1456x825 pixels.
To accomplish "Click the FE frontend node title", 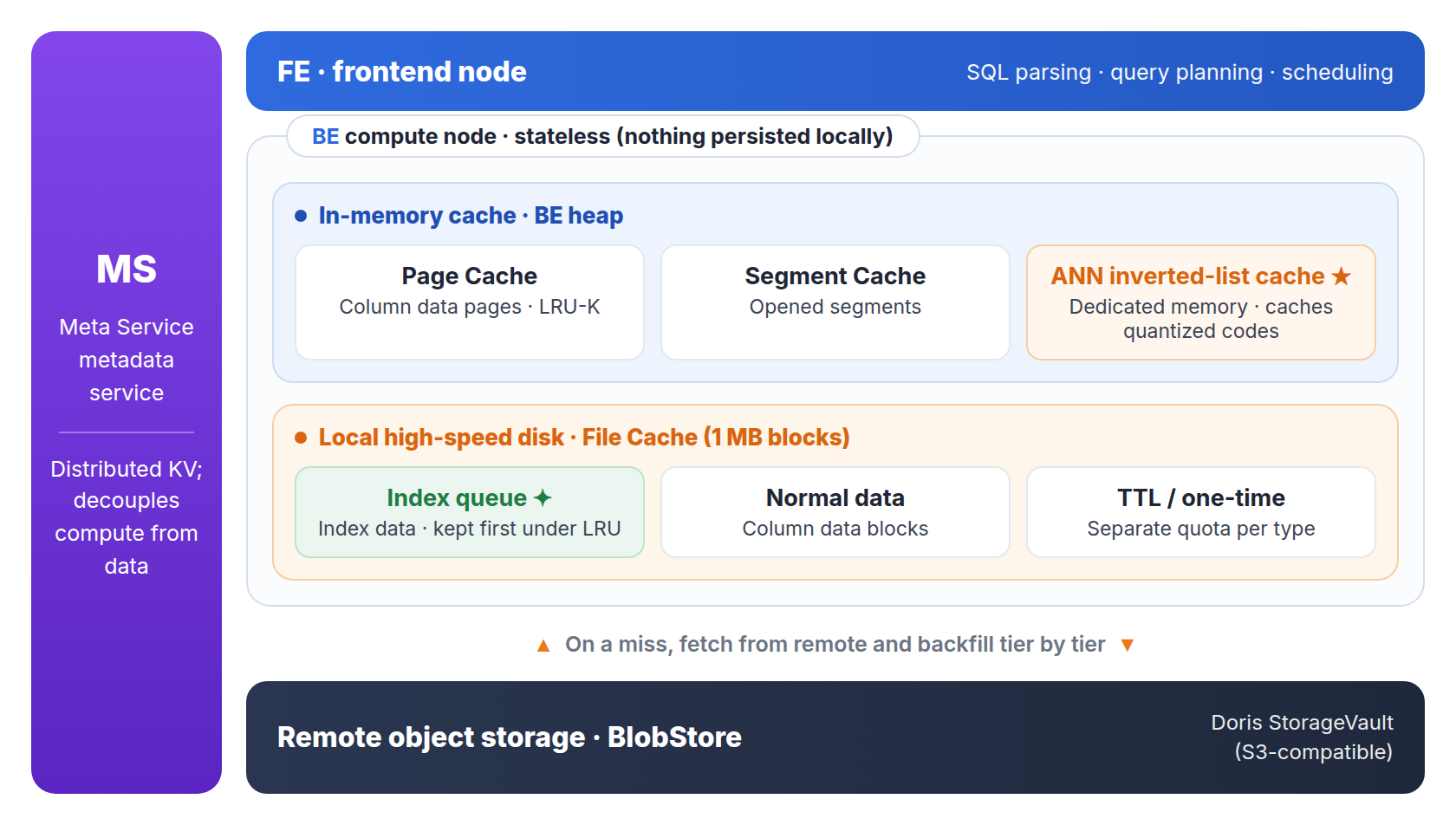I will [402, 72].
